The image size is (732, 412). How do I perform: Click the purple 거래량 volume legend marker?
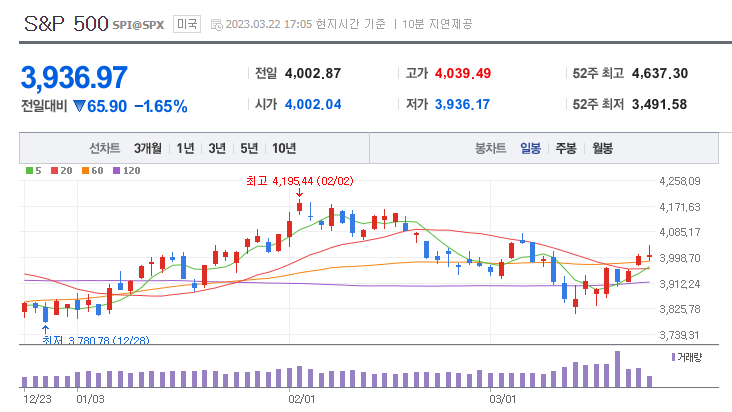(x=673, y=357)
